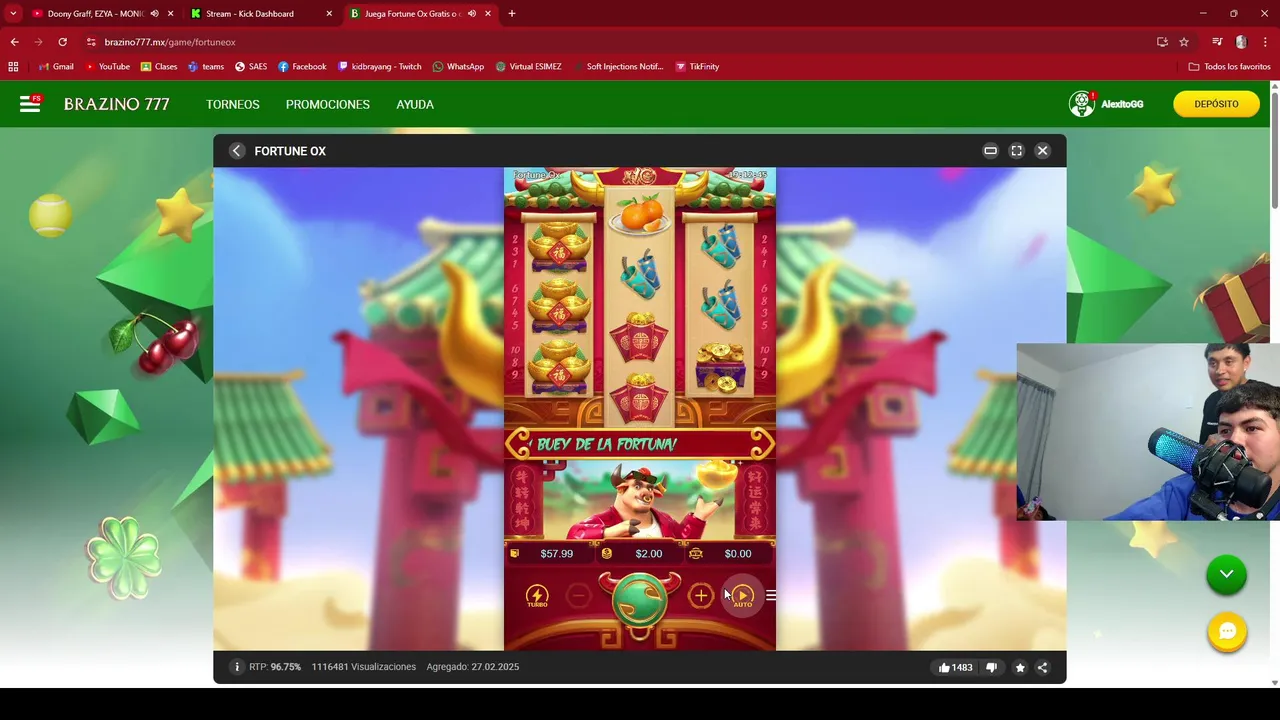1280x720 pixels.
Task: Start Auto spin mode
Action: point(742,597)
